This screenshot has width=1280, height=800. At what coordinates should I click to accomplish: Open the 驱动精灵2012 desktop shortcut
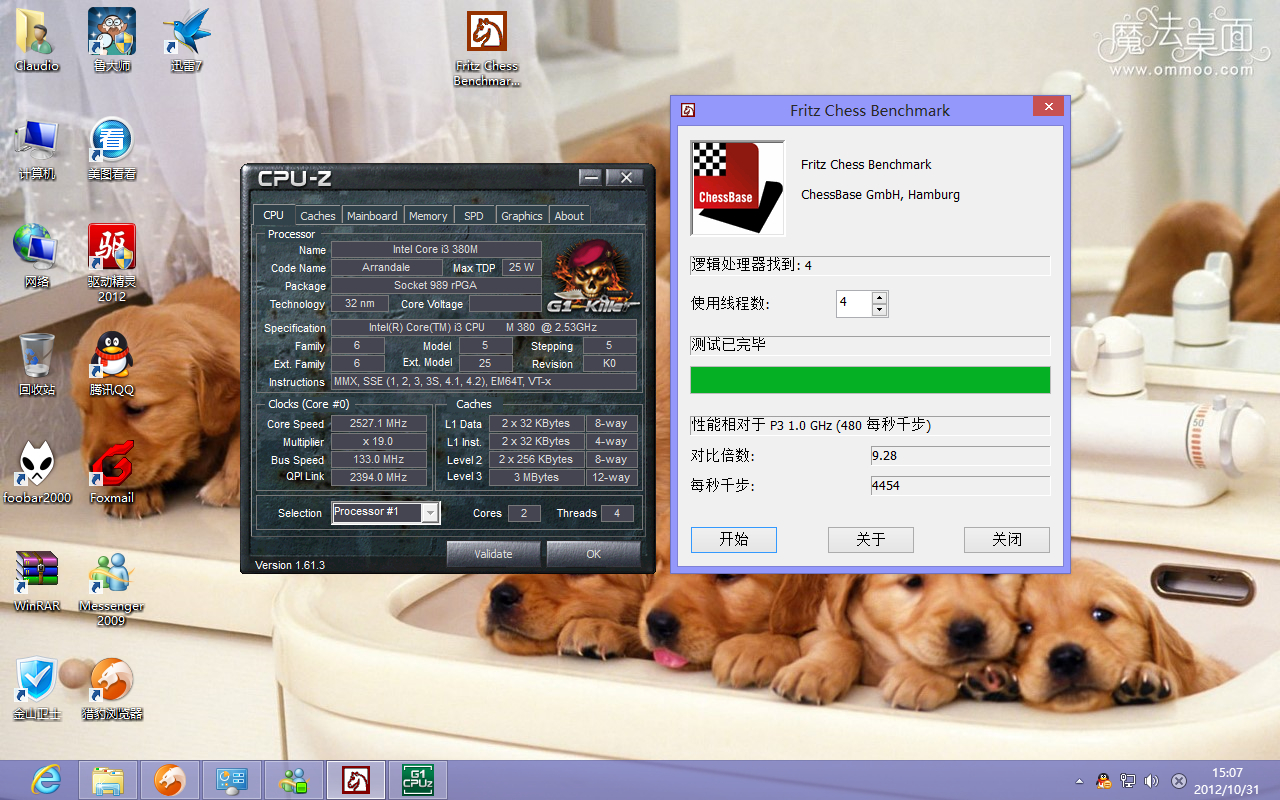112,262
